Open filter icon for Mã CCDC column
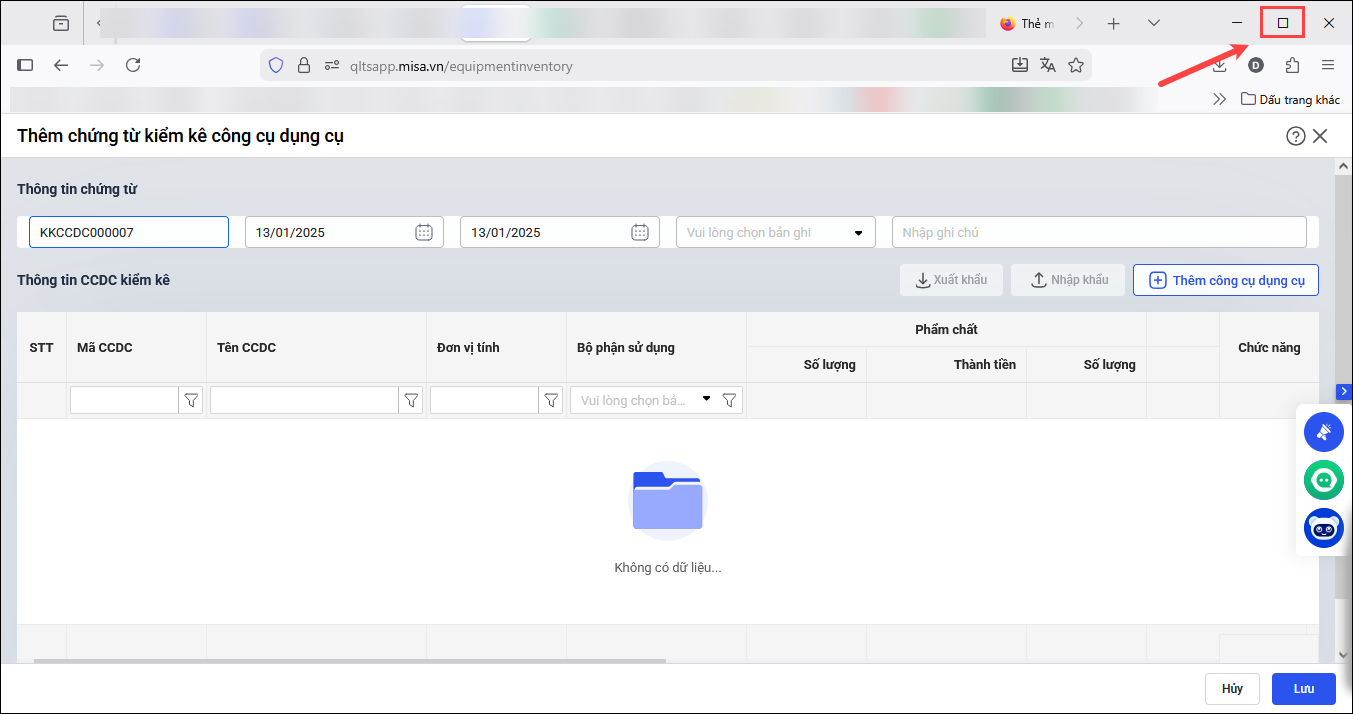The height and width of the screenshot is (714, 1353). [x=191, y=400]
